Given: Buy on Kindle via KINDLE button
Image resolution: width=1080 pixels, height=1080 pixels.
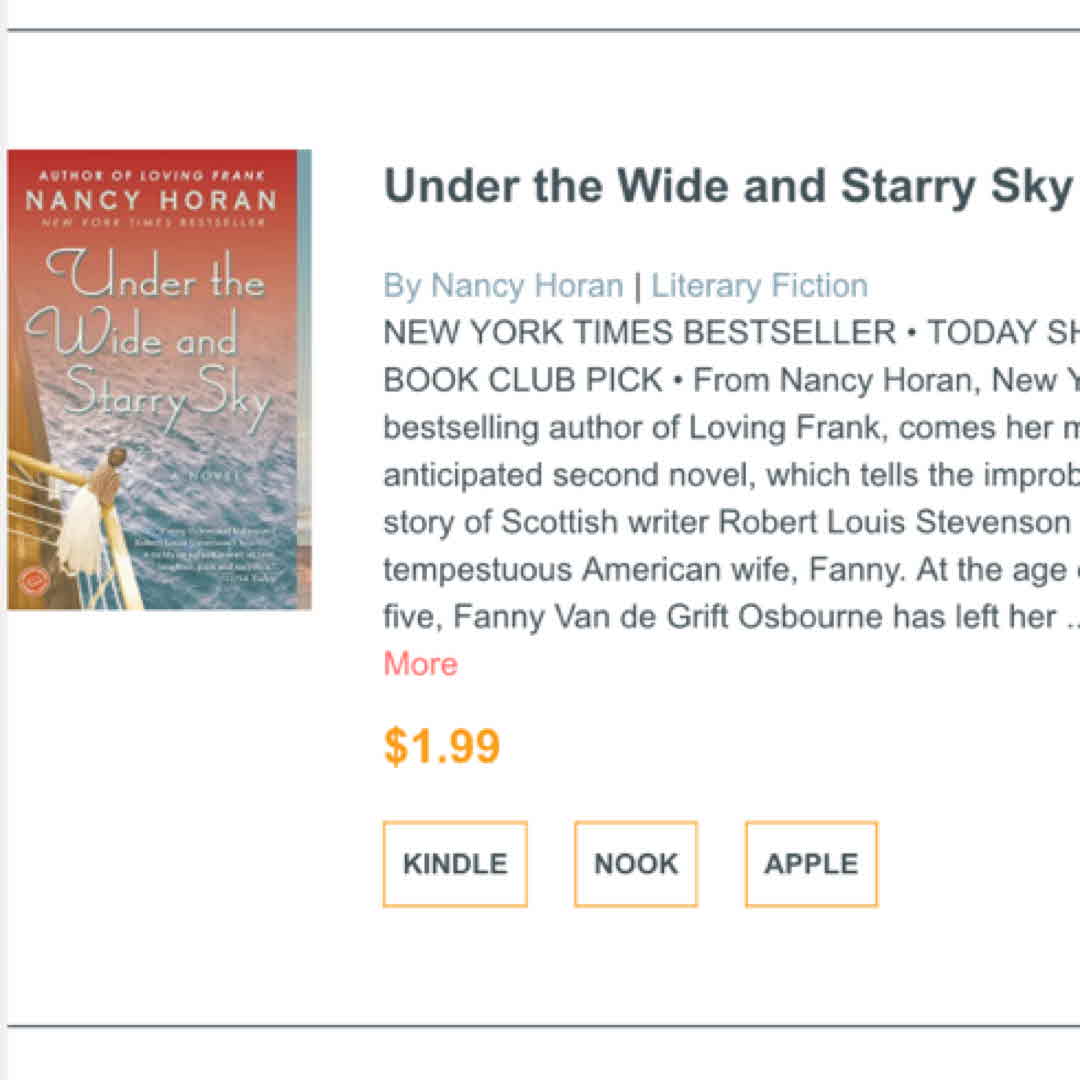Looking at the screenshot, I should pos(455,864).
